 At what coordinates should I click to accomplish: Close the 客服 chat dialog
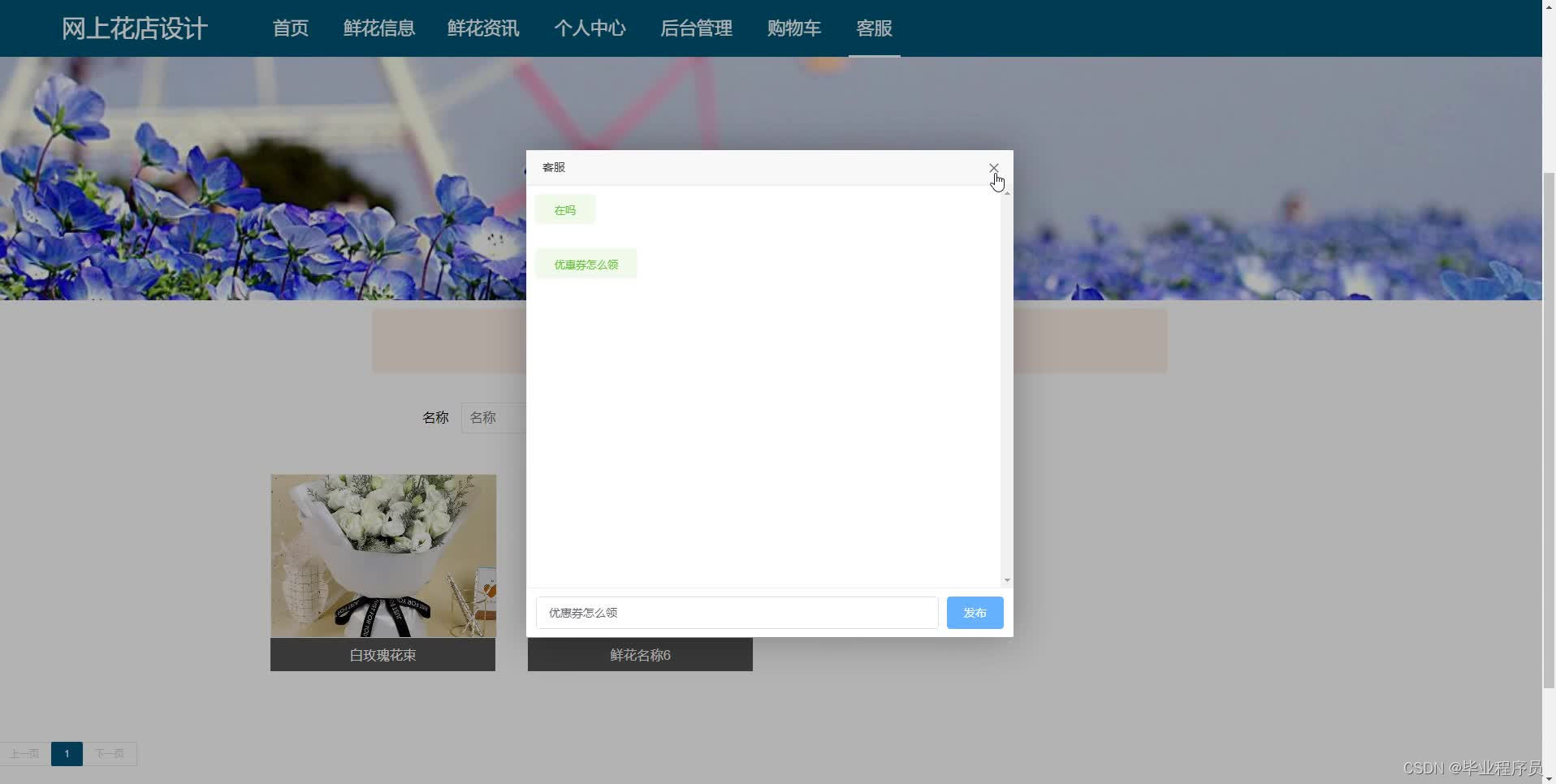click(993, 168)
